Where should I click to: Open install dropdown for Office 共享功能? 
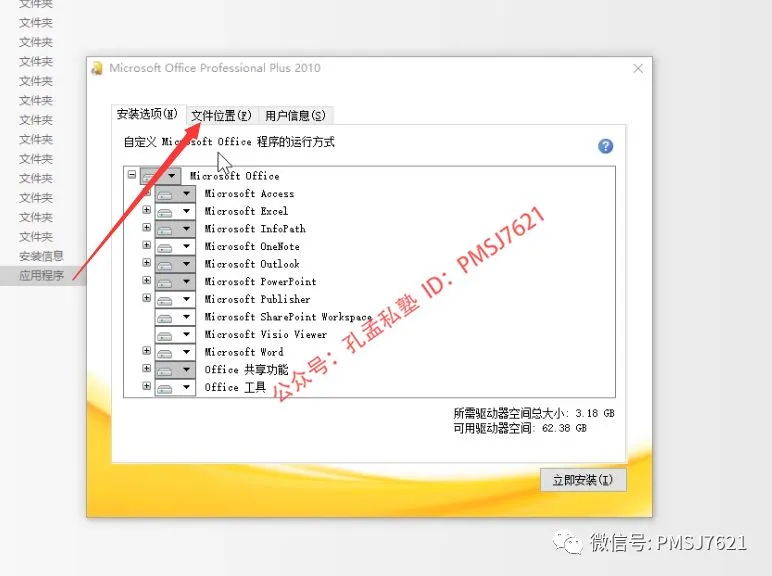click(x=175, y=370)
